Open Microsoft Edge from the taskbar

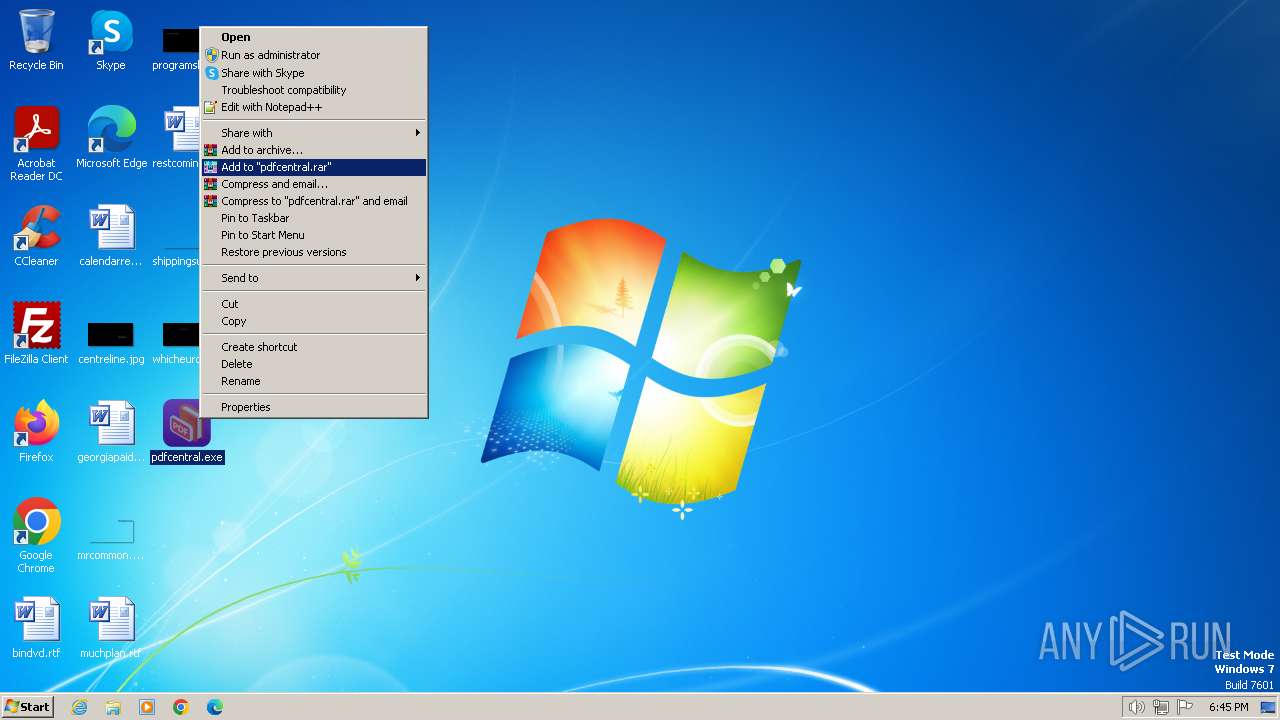tap(215, 707)
